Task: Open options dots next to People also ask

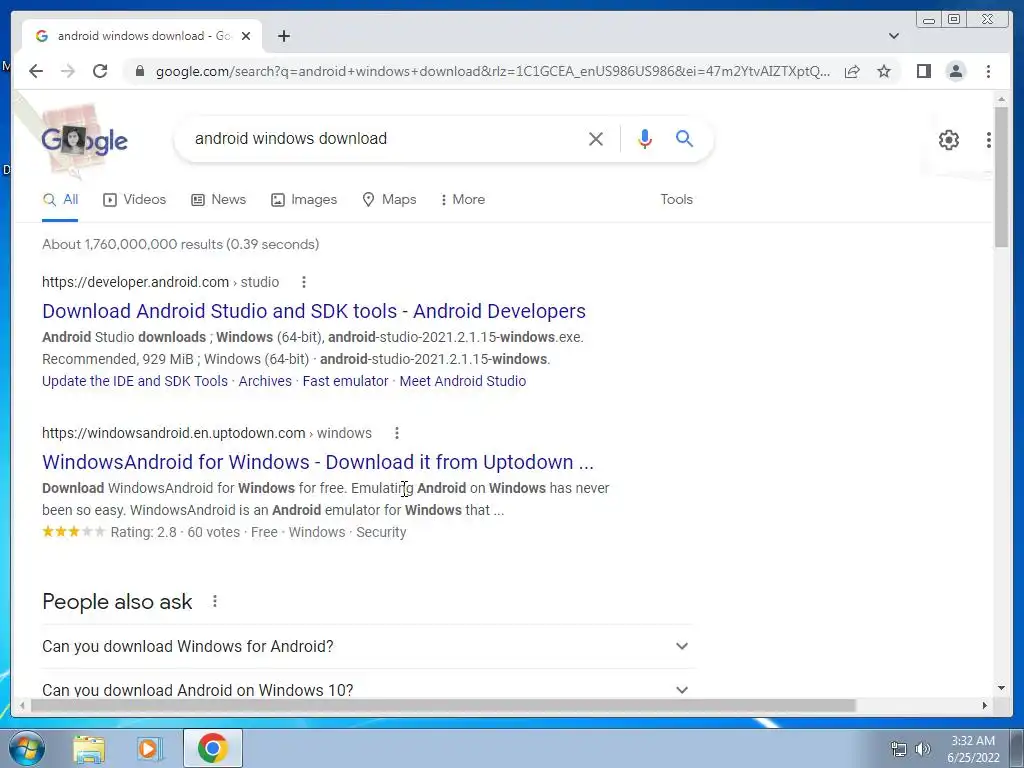Action: (x=215, y=601)
